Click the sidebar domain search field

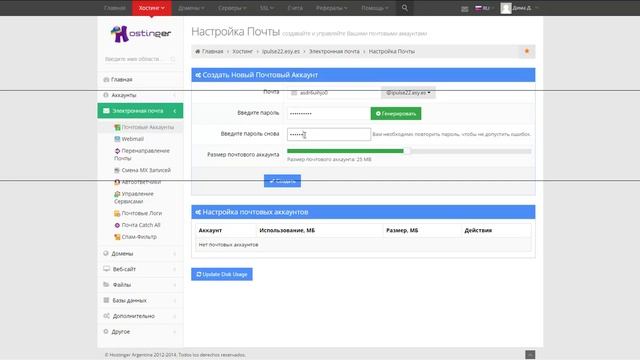point(140,59)
